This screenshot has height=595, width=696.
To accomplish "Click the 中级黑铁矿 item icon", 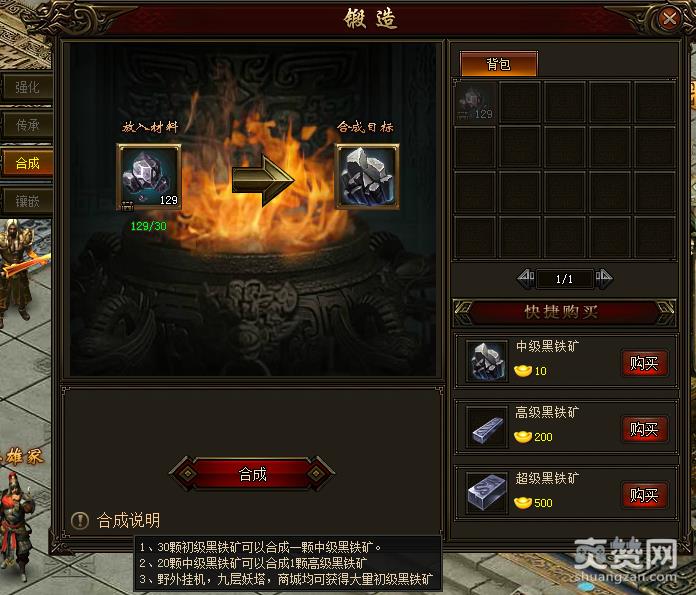I will [x=486, y=361].
